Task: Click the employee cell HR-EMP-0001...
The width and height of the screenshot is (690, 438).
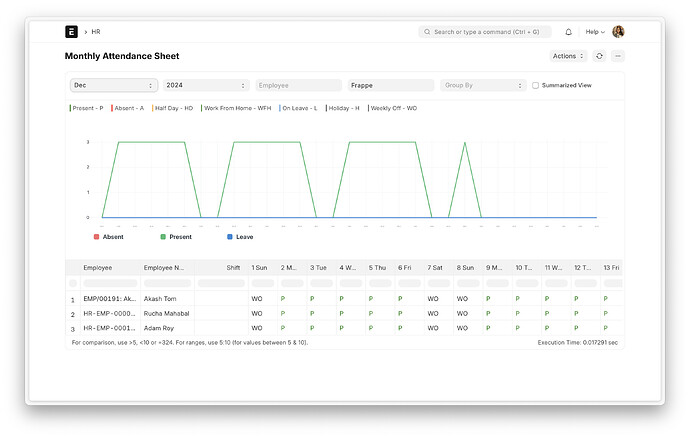Action: pyautogui.click(x=110, y=328)
